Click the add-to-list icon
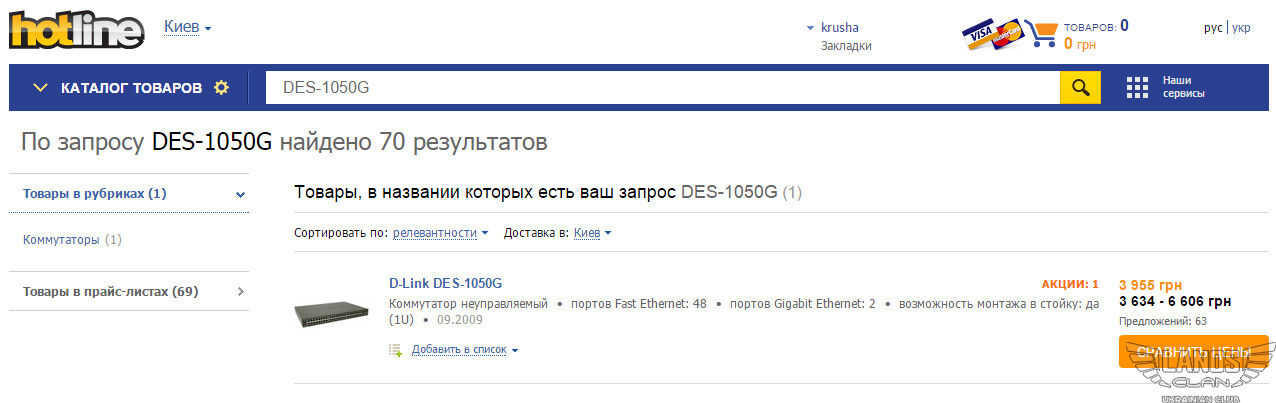 (x=396, y=350)
